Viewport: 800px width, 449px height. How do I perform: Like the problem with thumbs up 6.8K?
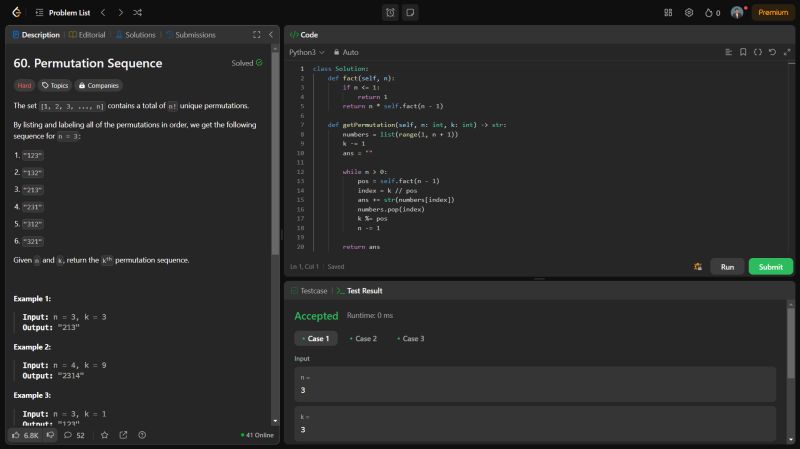(x=25, y=435)
